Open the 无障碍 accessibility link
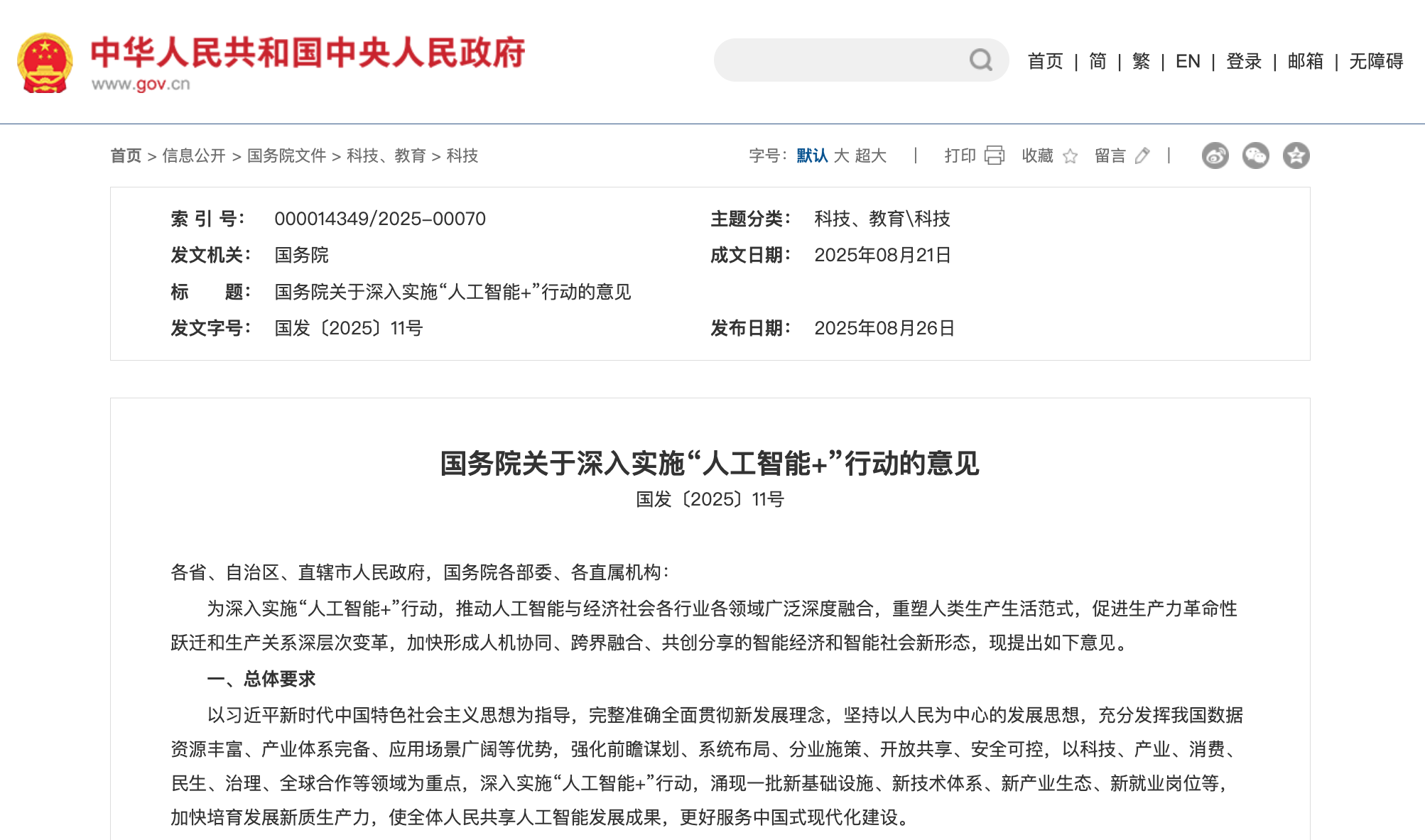 [x=1376, y=61]
